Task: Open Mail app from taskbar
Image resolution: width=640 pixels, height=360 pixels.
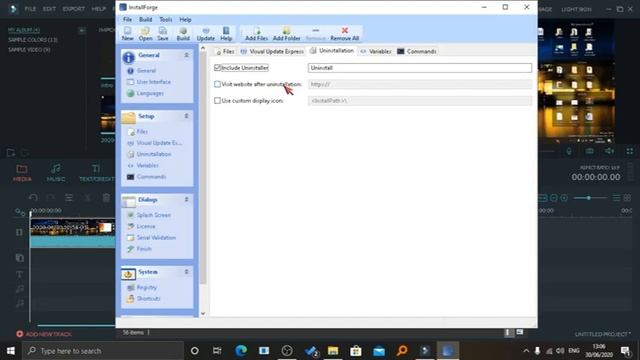Action: point(379,351)
